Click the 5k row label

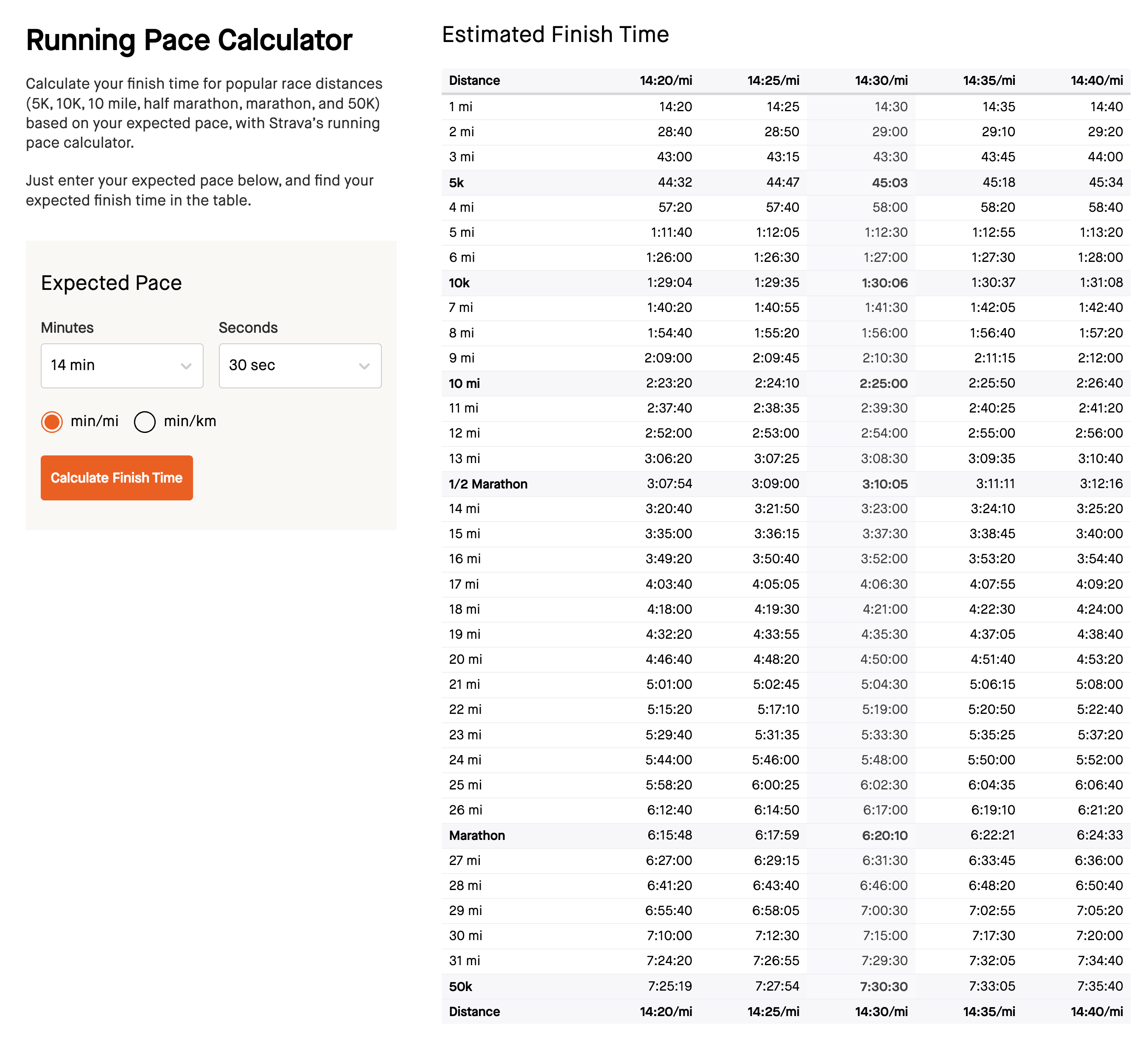[x=456, y=183]
